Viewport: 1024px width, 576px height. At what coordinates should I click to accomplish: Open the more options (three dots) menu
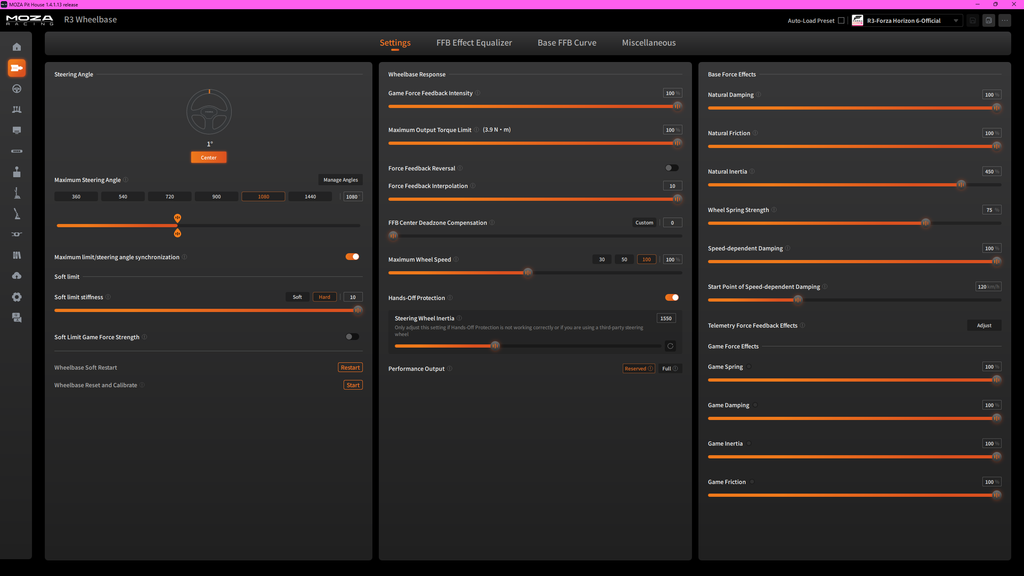point(1005,21)
